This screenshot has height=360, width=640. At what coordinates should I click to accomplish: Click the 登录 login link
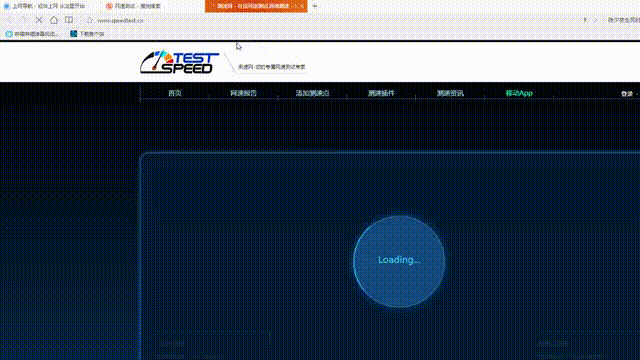click(627, 93)
